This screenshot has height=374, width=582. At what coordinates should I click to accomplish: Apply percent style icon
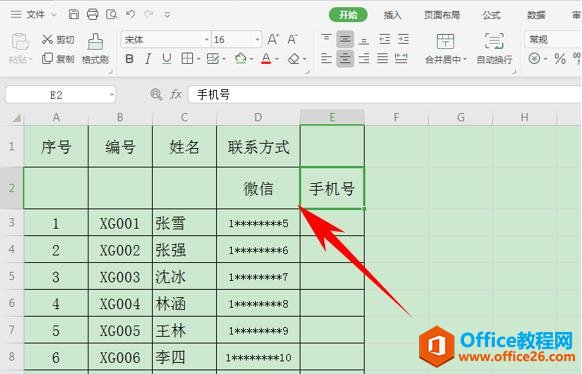[560, 59]
